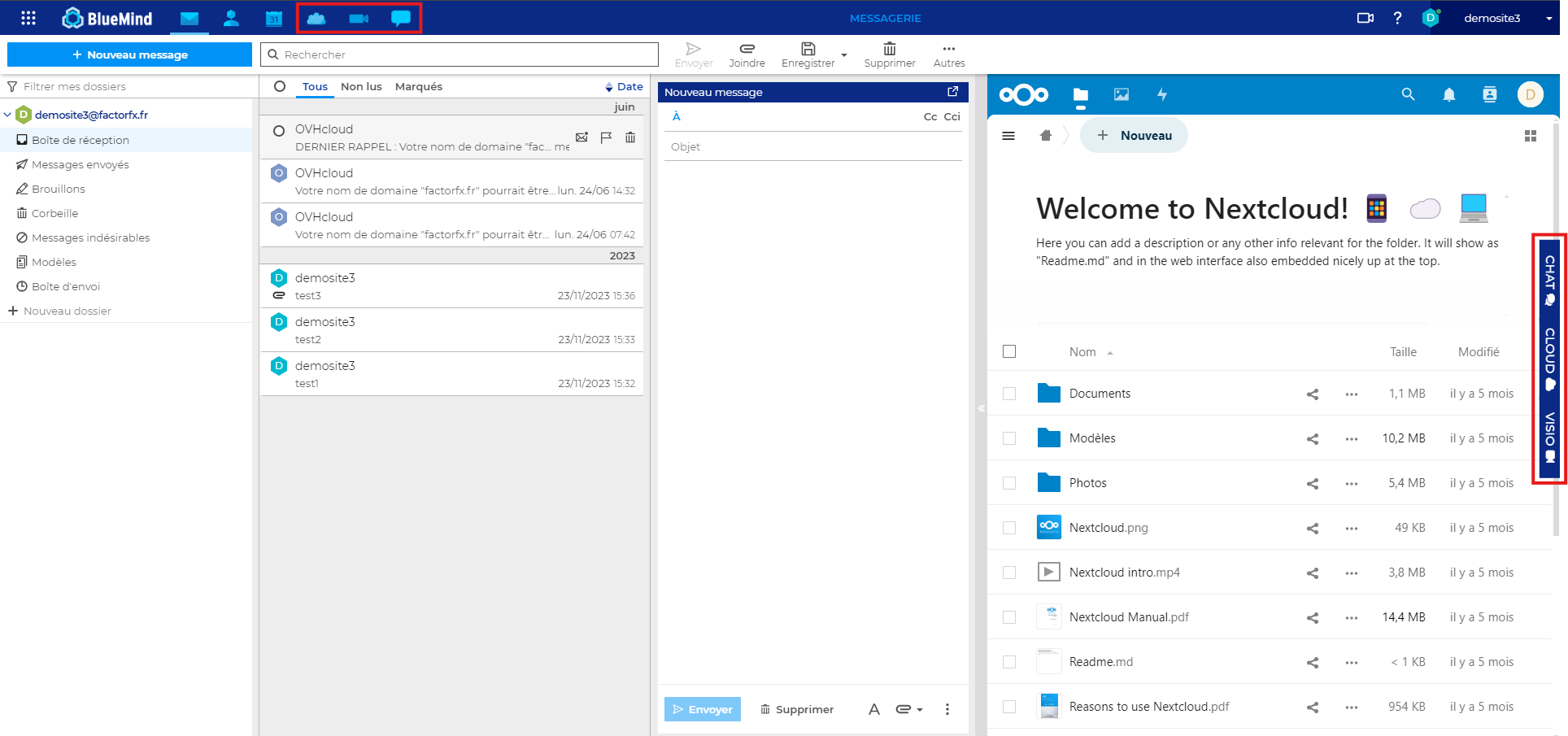Viewport: 1568px width, 736px height.
Task: Show the Cc recipient field
Action: pyautogui.click(x=930, y=116)
